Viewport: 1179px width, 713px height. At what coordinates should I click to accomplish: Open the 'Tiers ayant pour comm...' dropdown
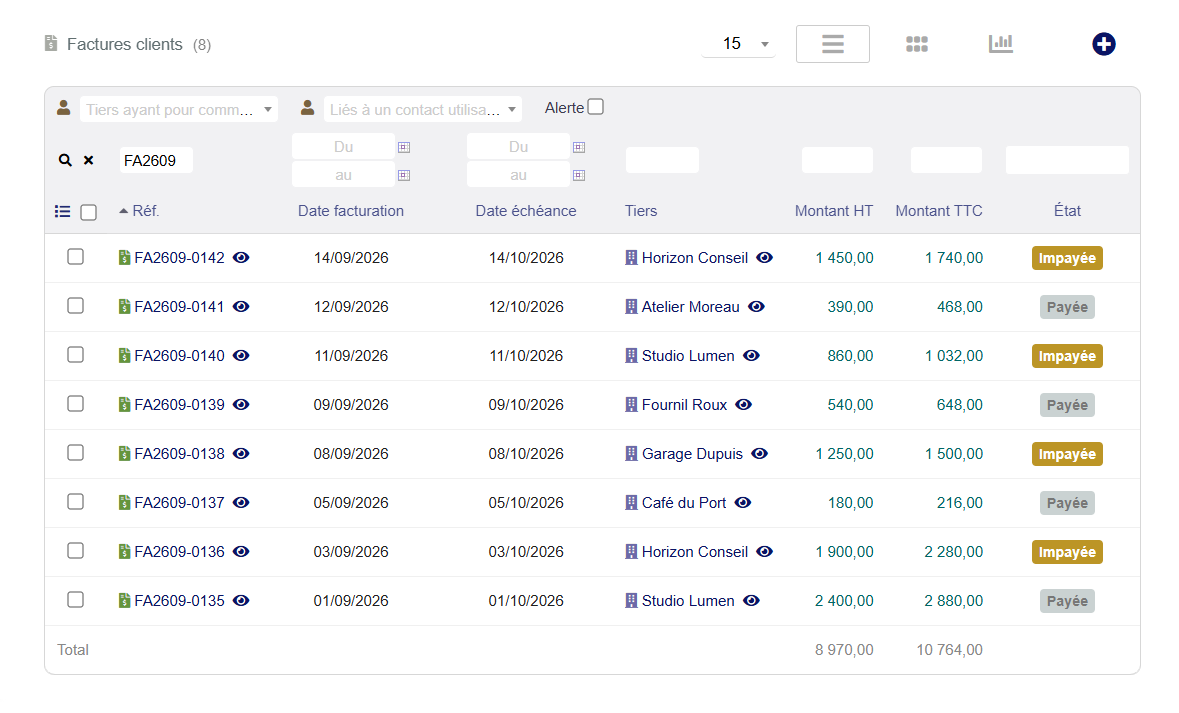click(179, 110)
